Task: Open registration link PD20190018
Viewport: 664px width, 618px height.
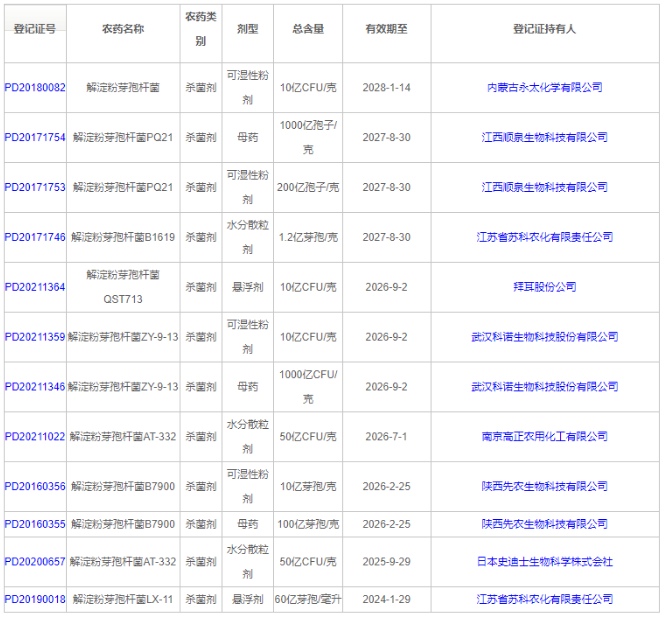Action: pyautogui.click(x=35, y=600)
